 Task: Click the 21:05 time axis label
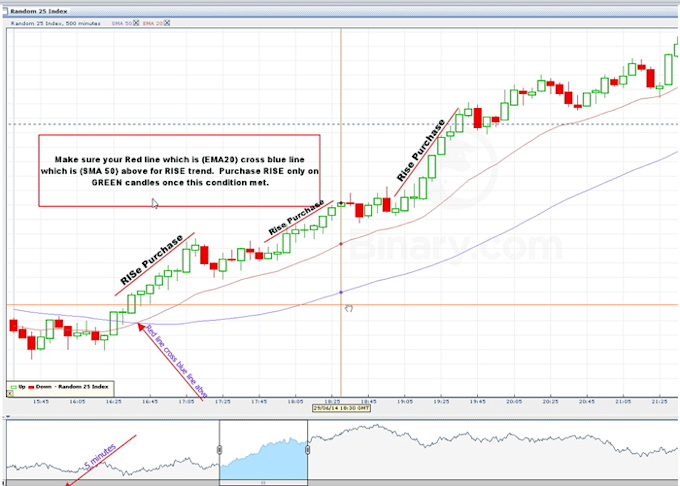click(624, 401)
